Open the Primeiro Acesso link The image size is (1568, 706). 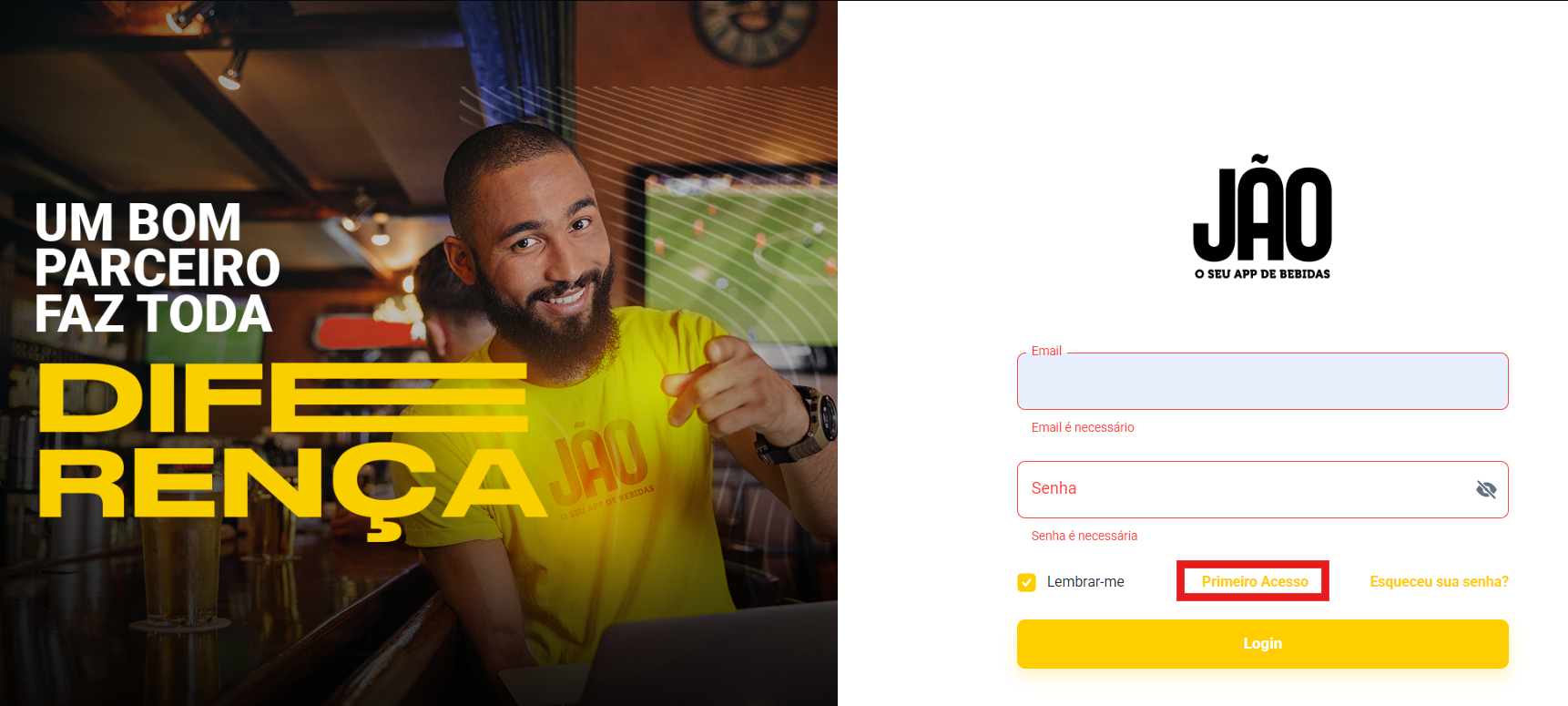1254,581
